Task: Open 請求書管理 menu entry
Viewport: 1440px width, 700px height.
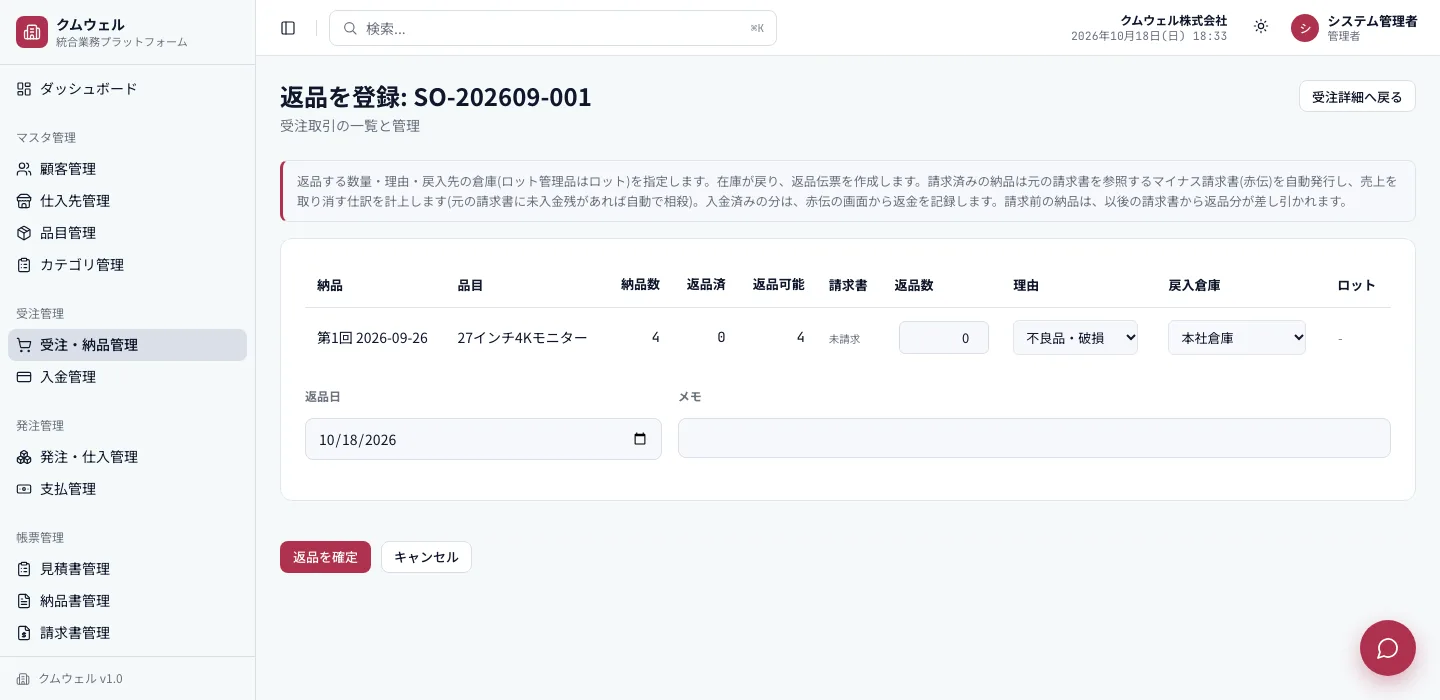Action: 127,633
